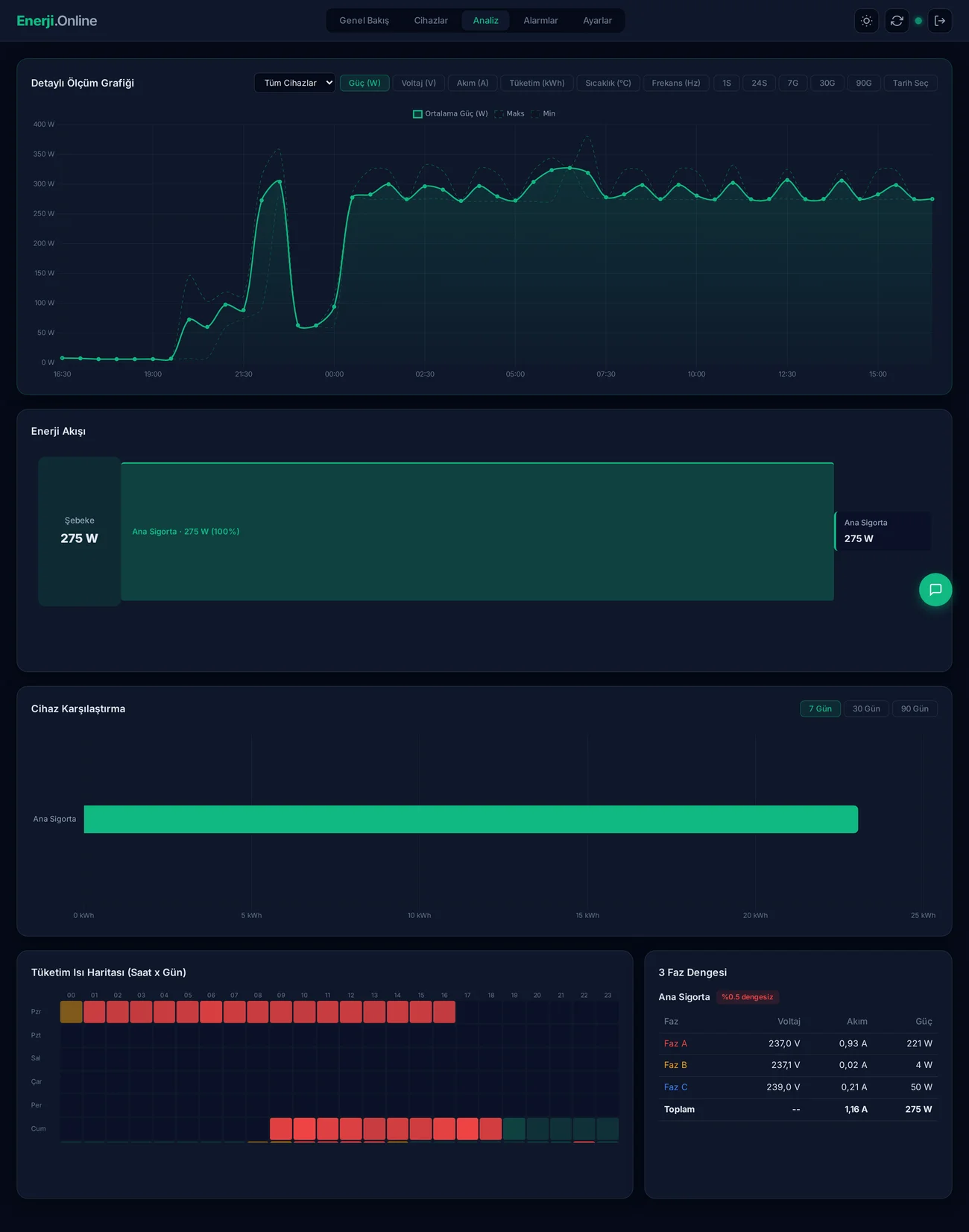
Task: Select the 30 Gün comparison range
Action: point(866,708)
